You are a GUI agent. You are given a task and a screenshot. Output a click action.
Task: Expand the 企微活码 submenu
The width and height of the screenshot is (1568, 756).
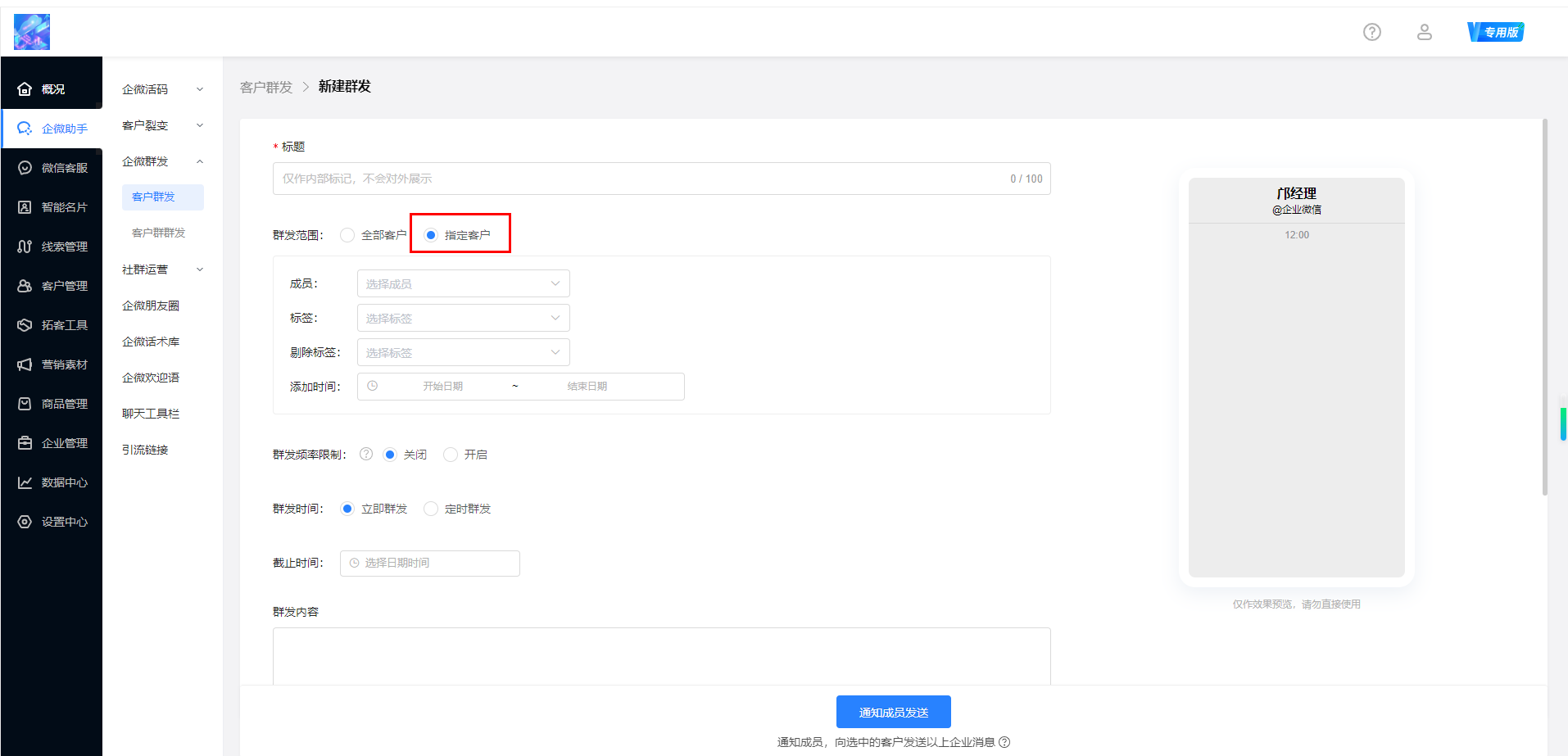click(x=161, y=89)
